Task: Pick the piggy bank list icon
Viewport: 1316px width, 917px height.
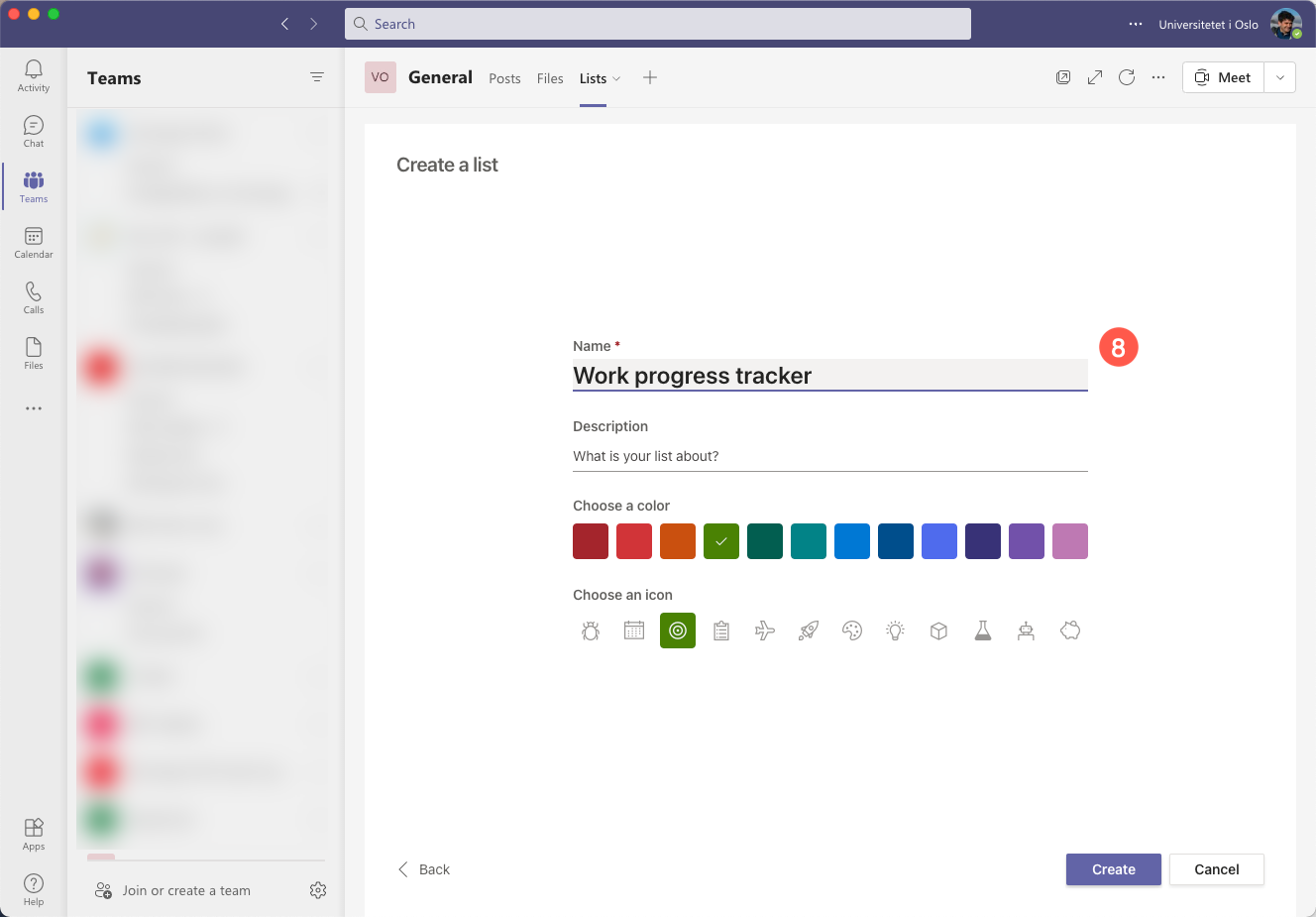Action: pyautogui.click(x=1070, y=630)
